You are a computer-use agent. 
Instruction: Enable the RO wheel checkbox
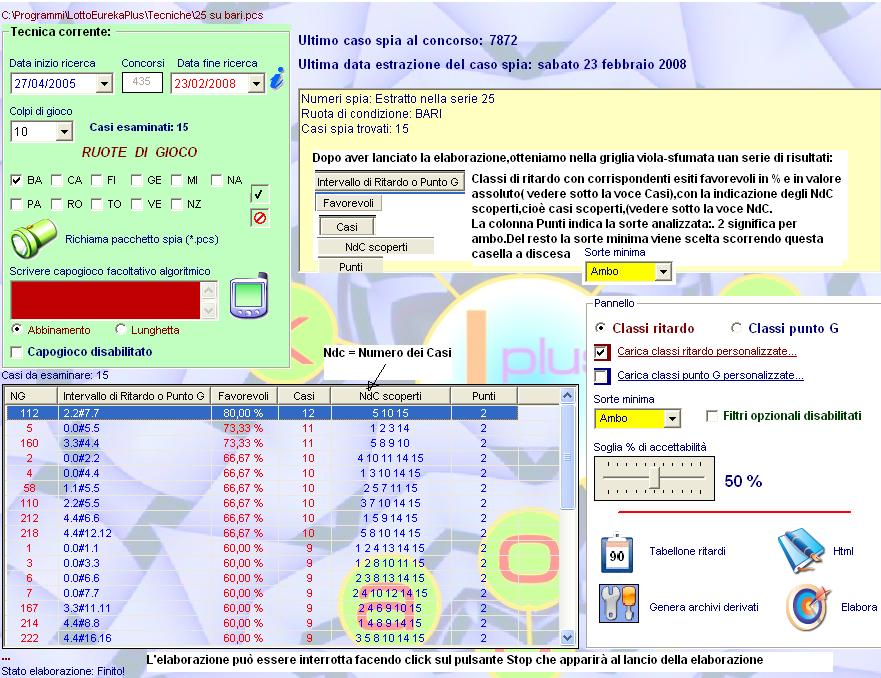[x=56, y=204]
